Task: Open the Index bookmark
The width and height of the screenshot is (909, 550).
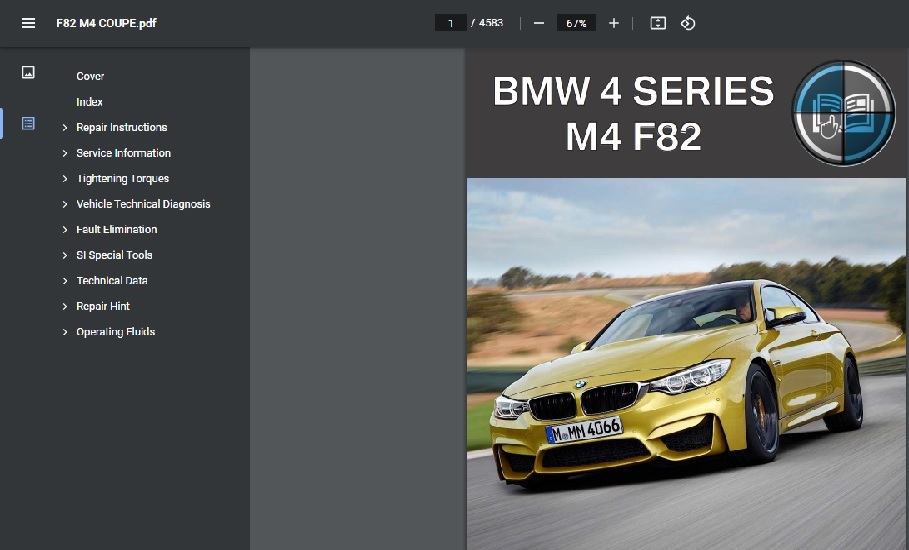Action: point(89,101)
